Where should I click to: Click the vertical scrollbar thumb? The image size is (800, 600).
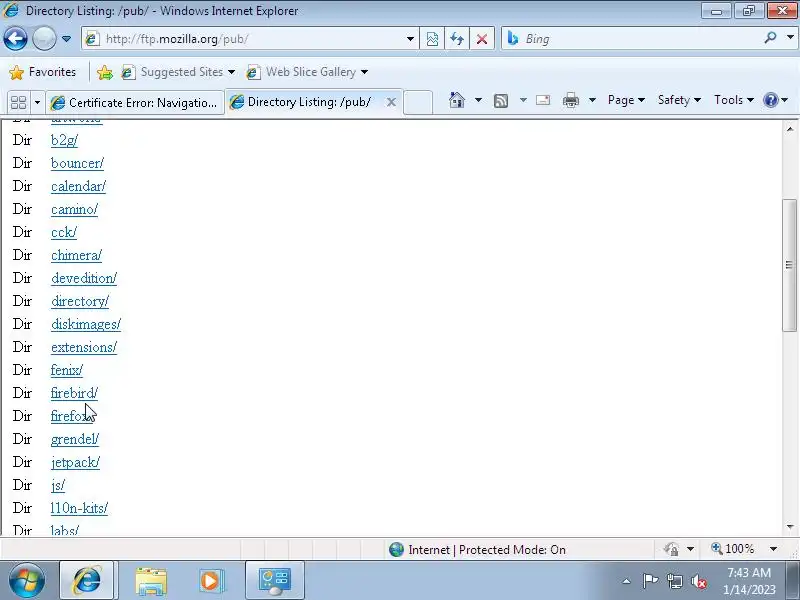pos(789,265)
